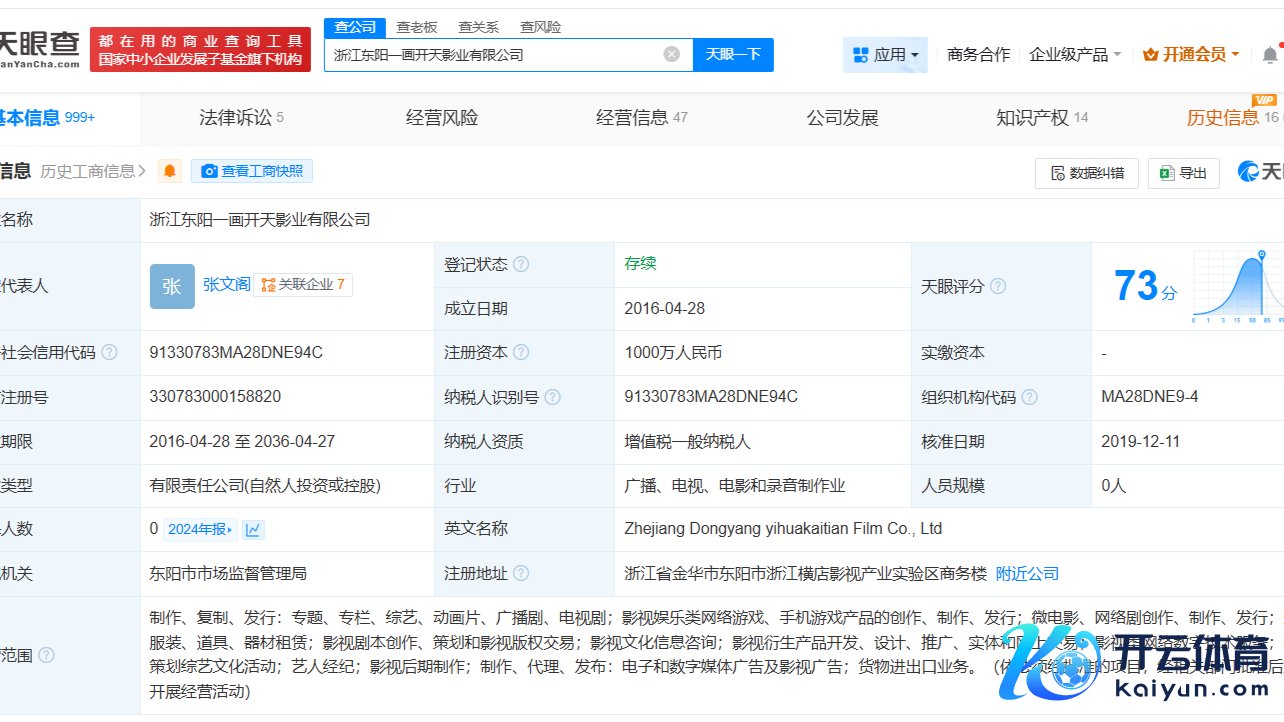Click the help icon next to 天眼评分
Image resolution: width=1284 pixels, height=722 pixels.
click(x=997, y=287)
